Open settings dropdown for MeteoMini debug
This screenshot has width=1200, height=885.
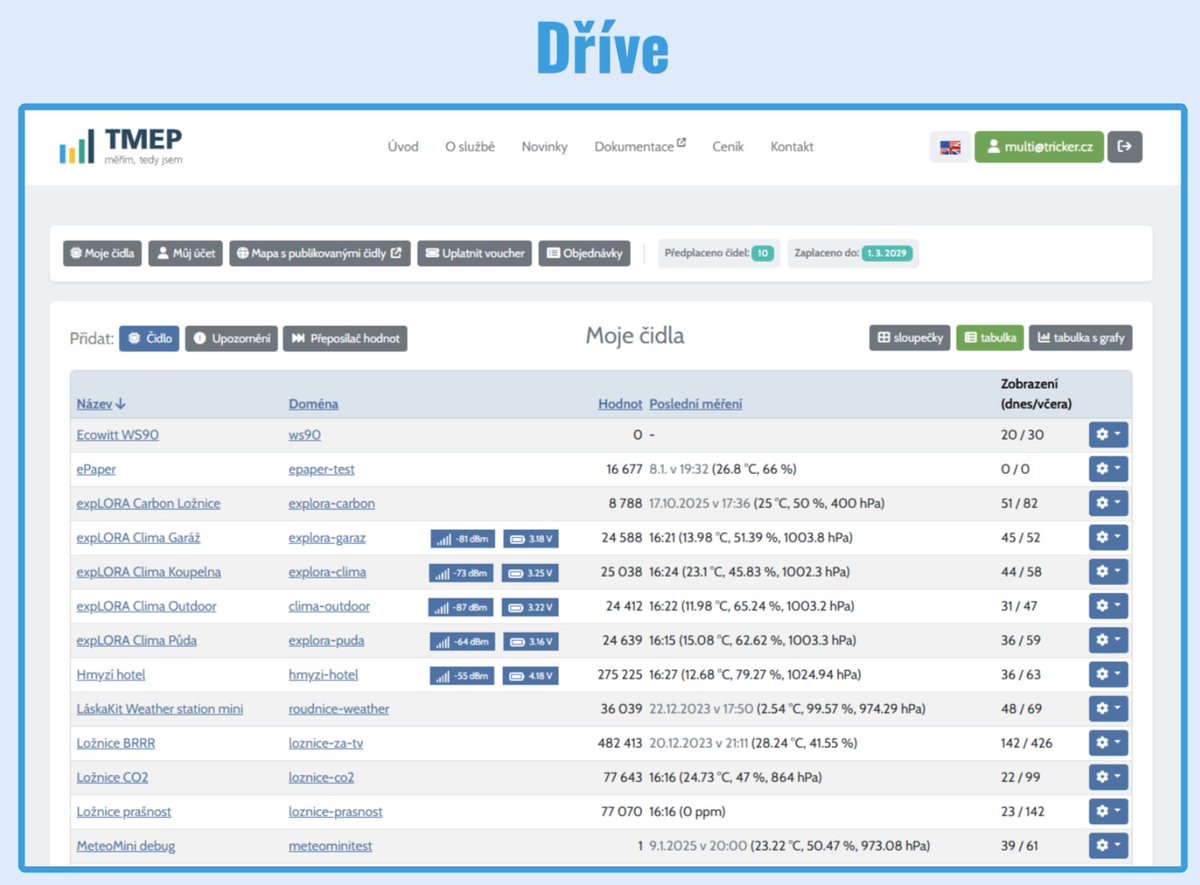(1108, 846)
